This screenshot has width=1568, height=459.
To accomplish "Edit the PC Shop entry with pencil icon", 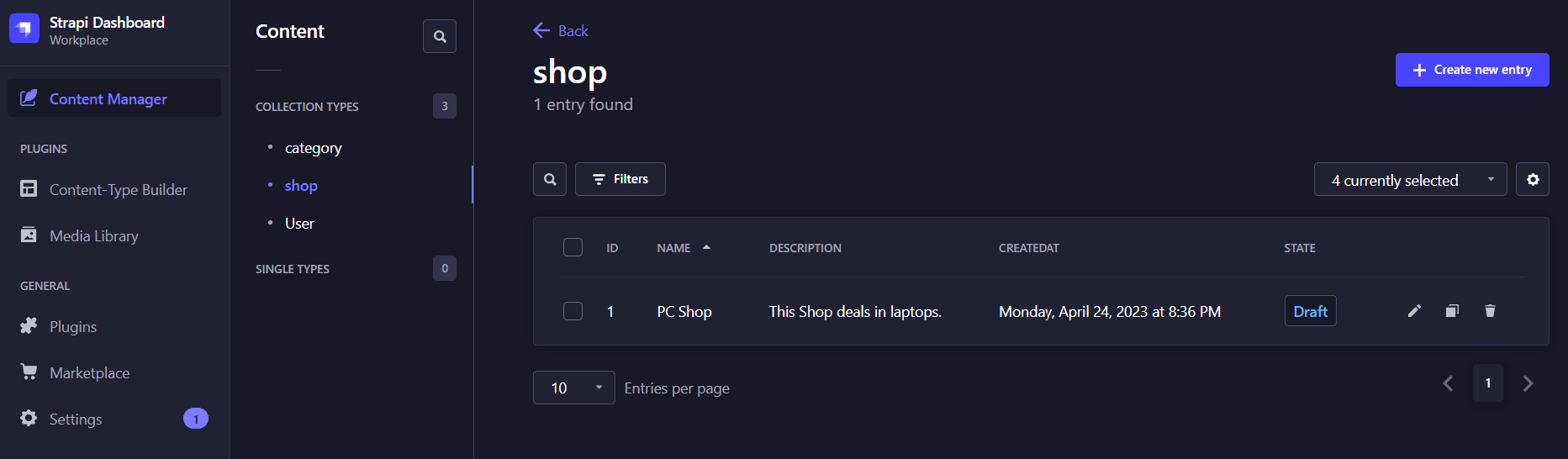I will (1414, 311).
